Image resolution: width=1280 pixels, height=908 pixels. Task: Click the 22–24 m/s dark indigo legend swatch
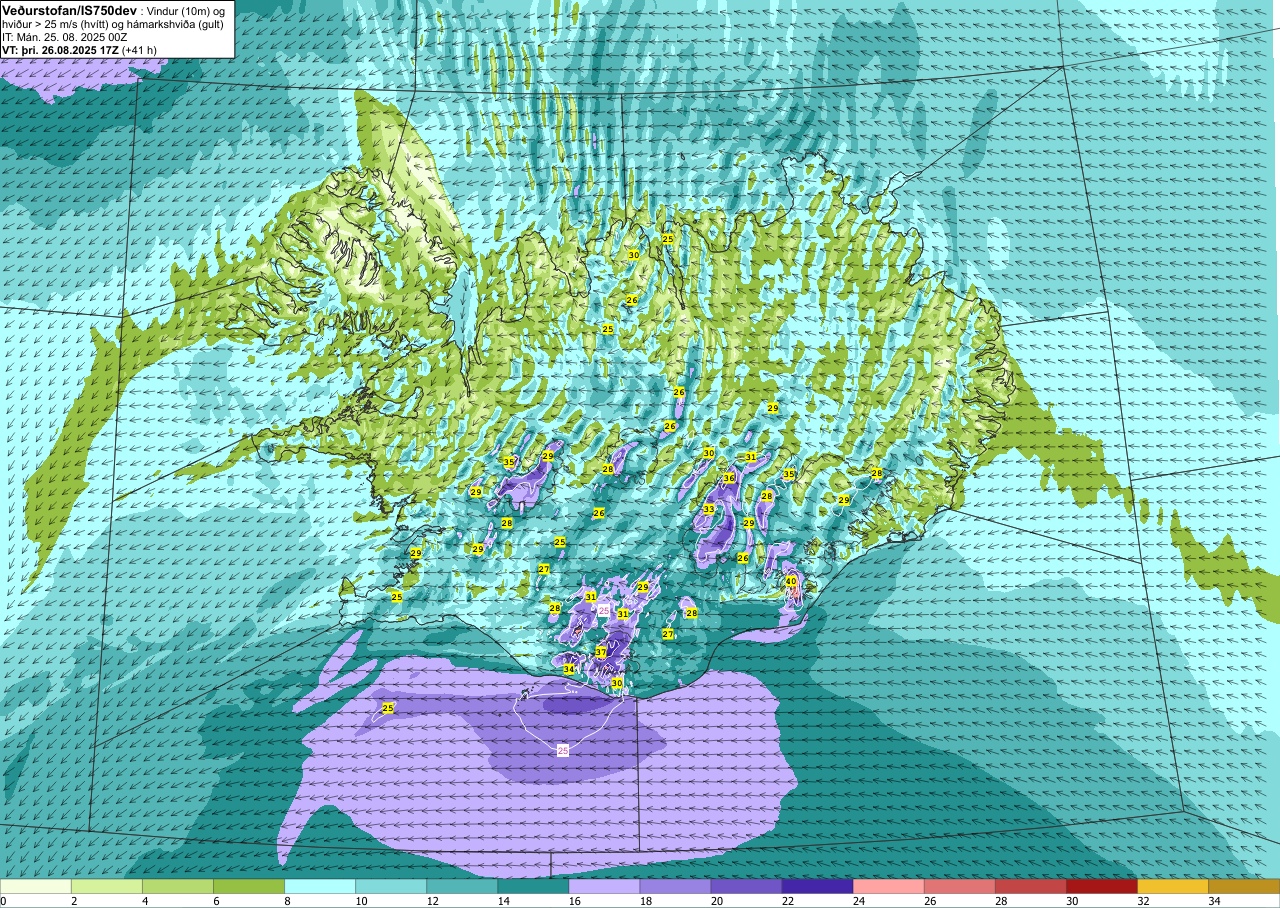coord(817,886)
